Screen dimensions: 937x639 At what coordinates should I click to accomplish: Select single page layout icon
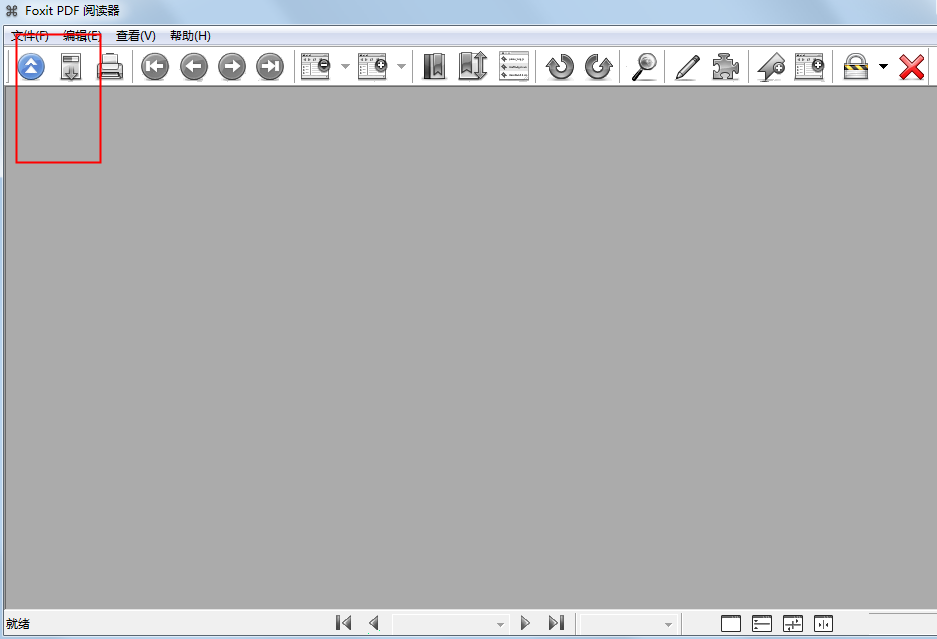731,623
